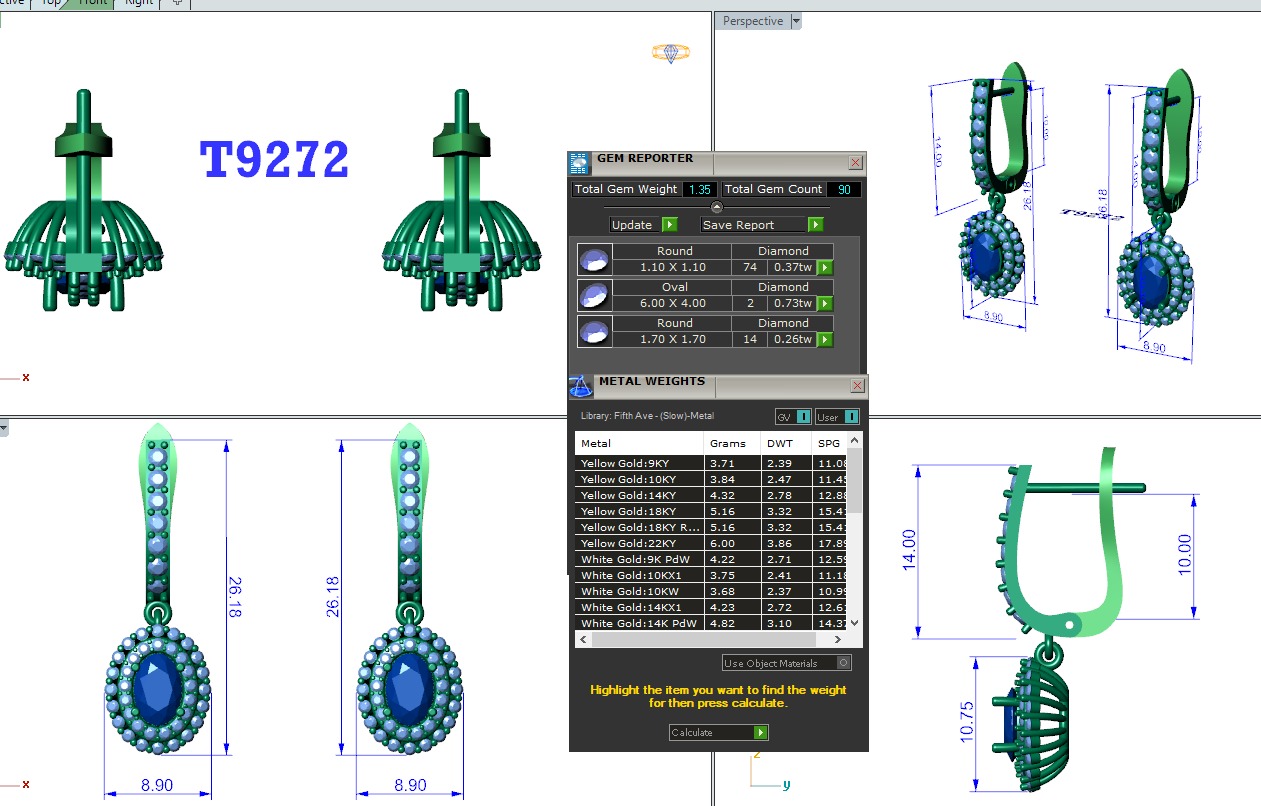Click the Gem Reporter panel icon

pyautogui.click(x=580, y=163)
